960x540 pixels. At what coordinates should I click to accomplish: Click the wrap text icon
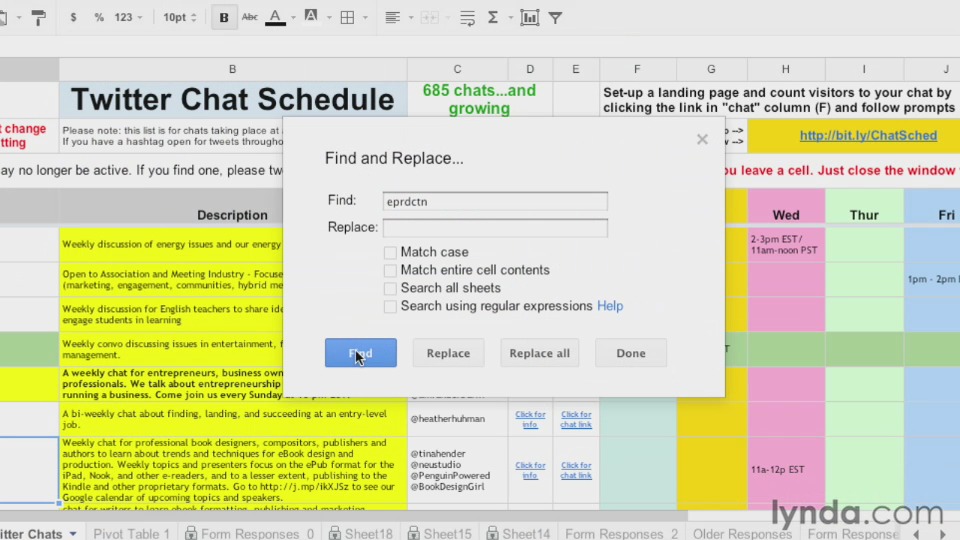coord(468,17)
